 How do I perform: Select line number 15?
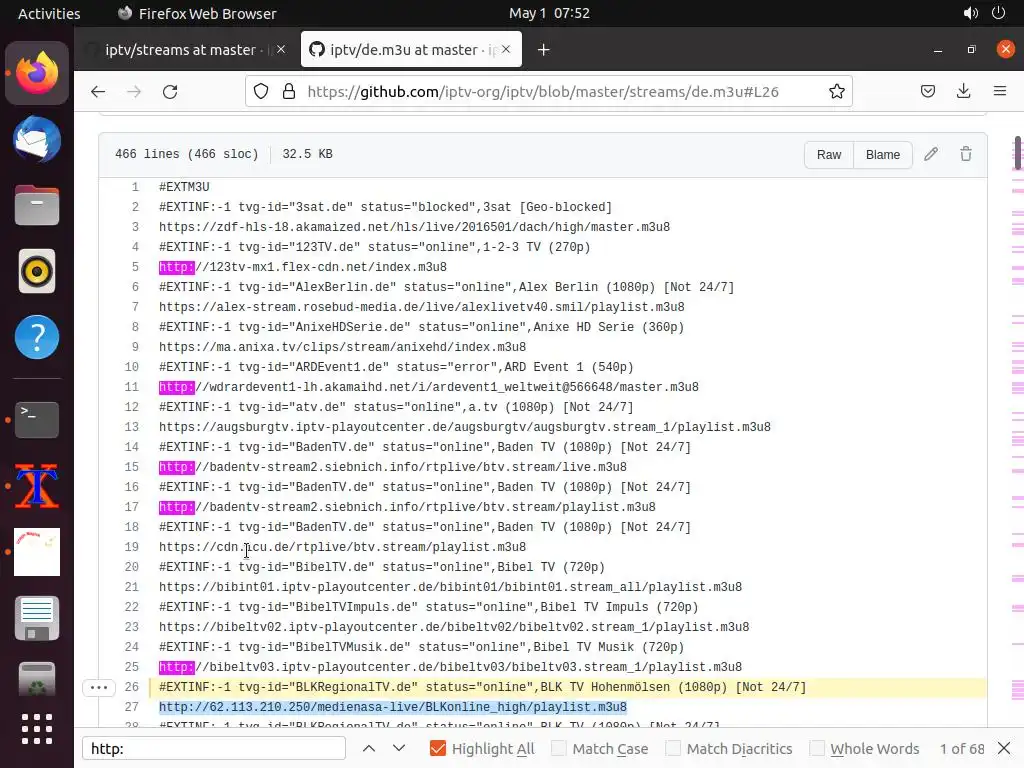(x=132, y=467)
